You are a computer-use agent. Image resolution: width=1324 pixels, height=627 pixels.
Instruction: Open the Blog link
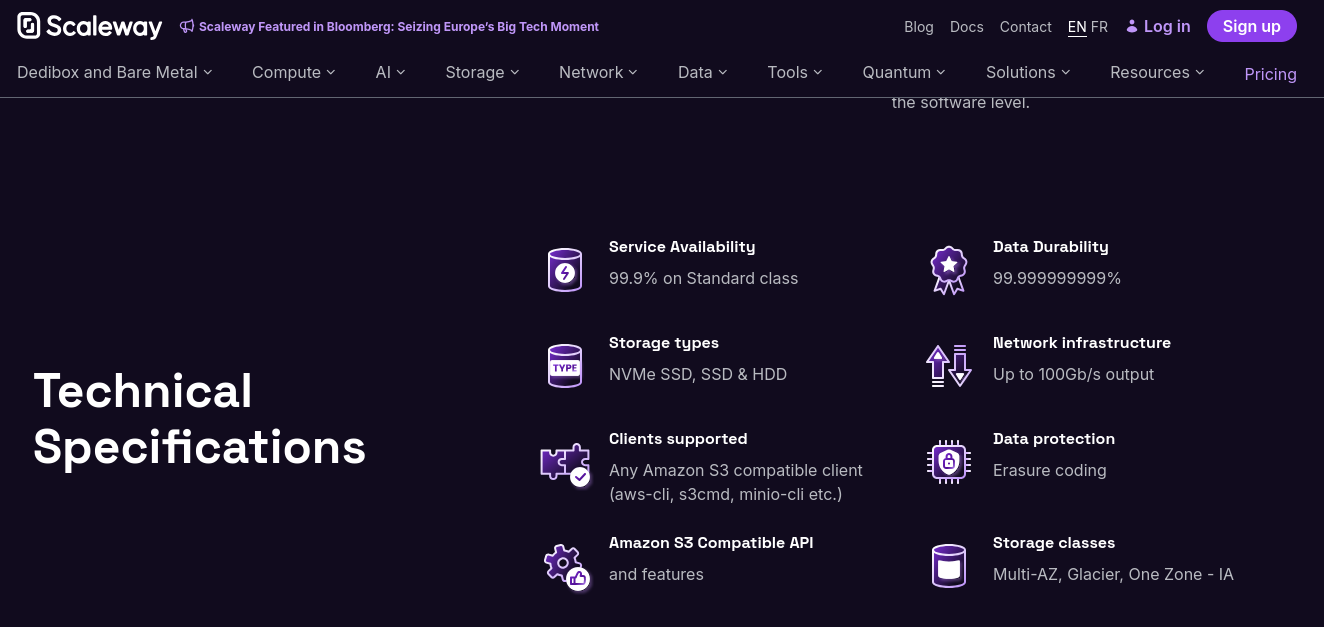[918, 27]
